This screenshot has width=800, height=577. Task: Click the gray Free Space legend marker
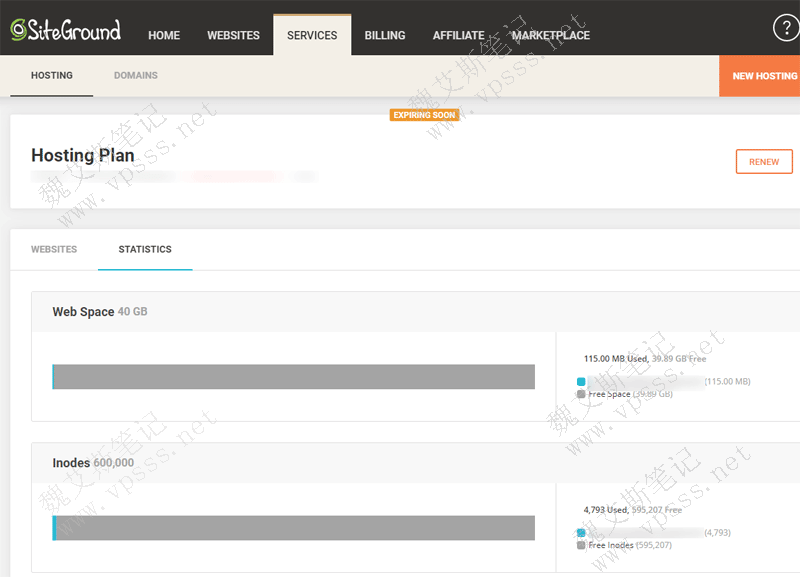(x=581, y=394)
